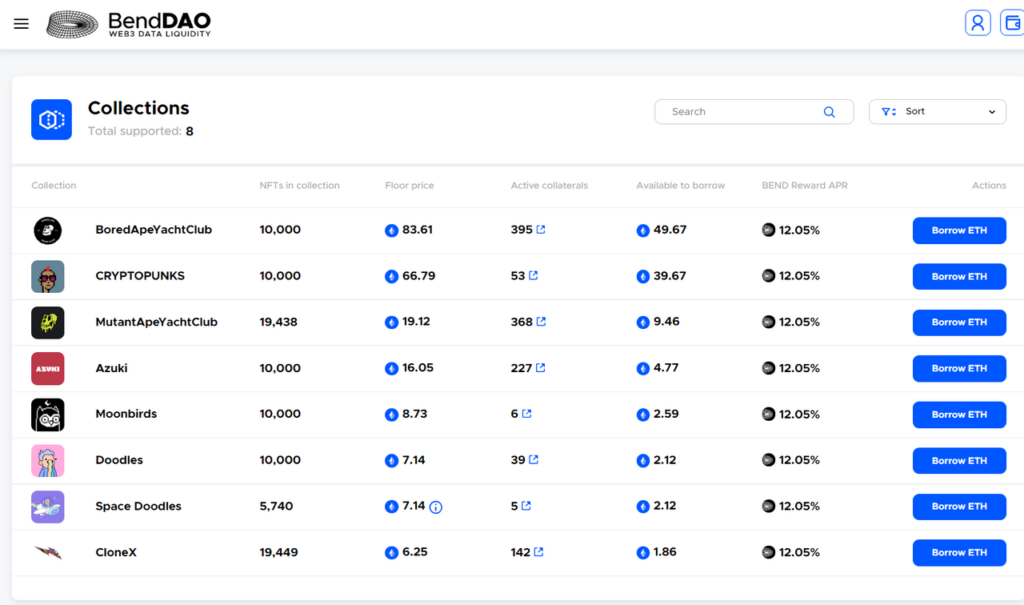This screenshot has width=1024, height=605.
Task: Click the BoredApeYachtClub collection avatar
Action: click(x=48, y=231)
